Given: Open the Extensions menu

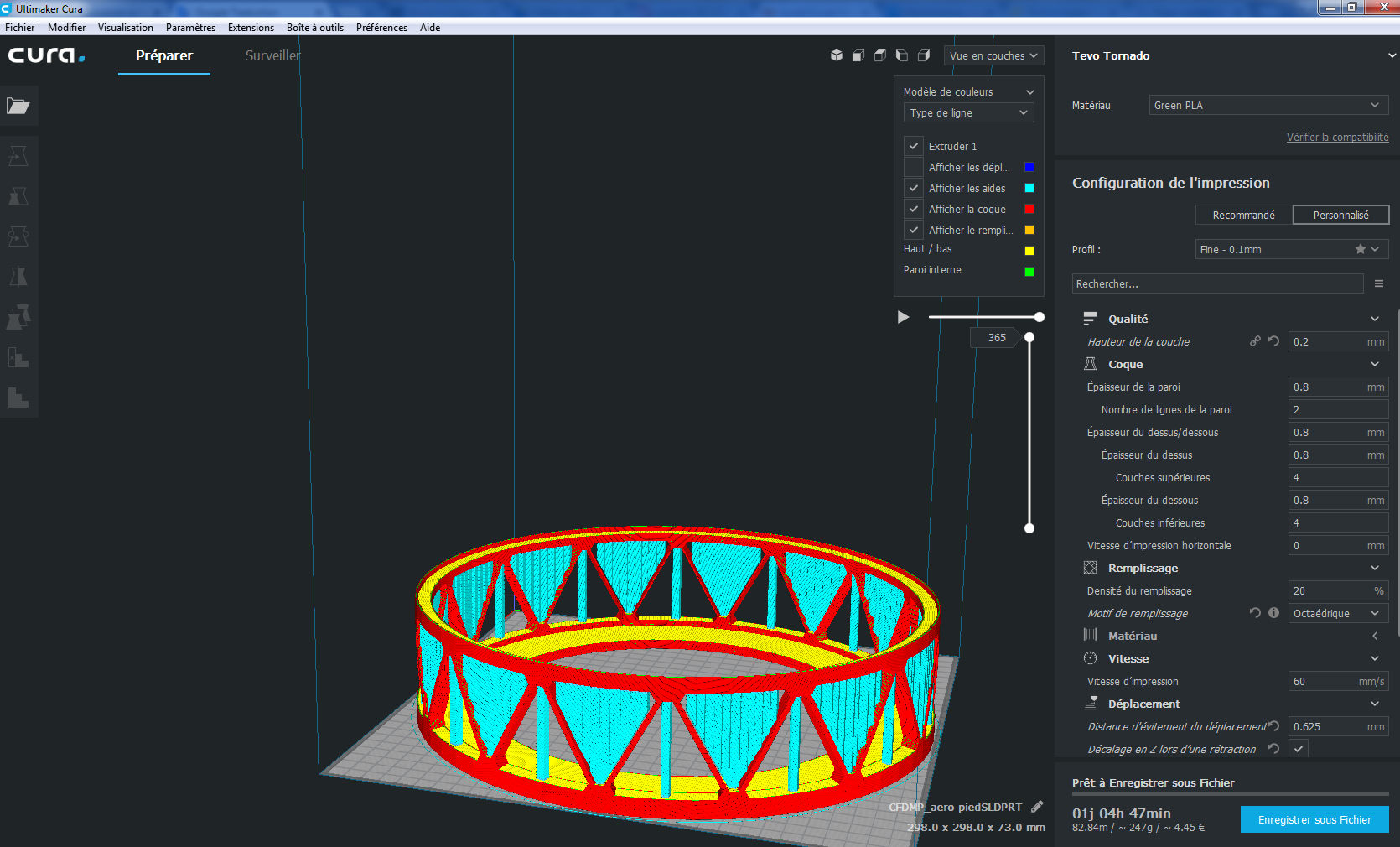Looking at the screenshot, I should pyautogui.click(x=251, y=28).
